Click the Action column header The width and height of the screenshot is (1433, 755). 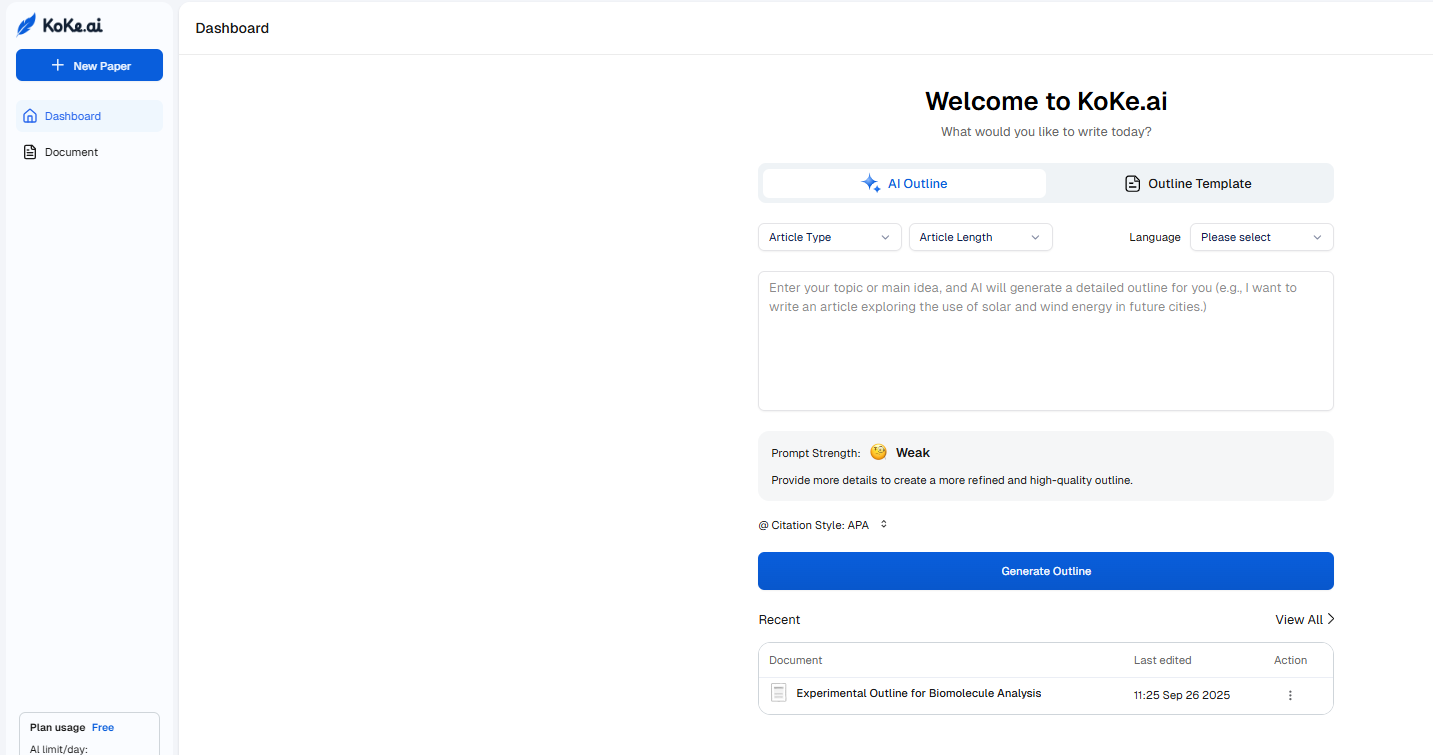[1290, 660]
